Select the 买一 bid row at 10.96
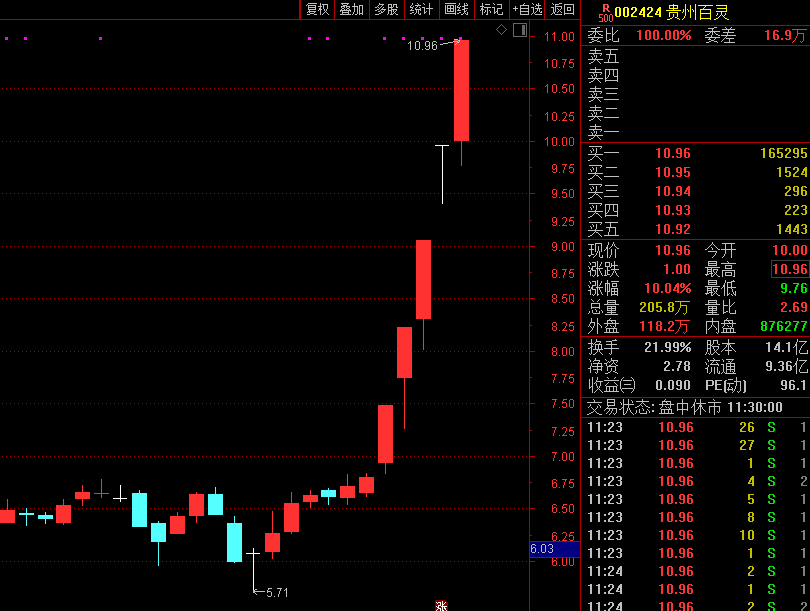Viewport: 810px width, 611px height. [696, 153]
